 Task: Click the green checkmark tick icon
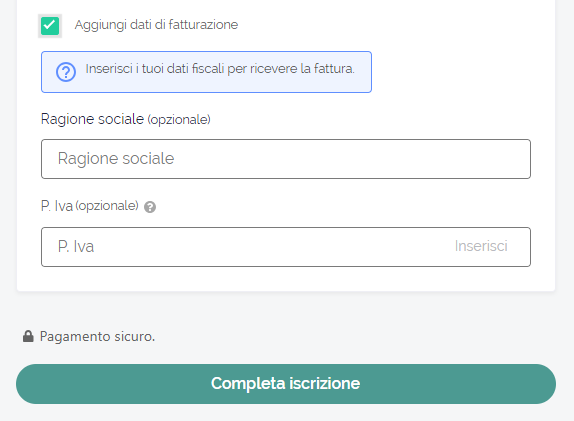[x=50, y=26]
